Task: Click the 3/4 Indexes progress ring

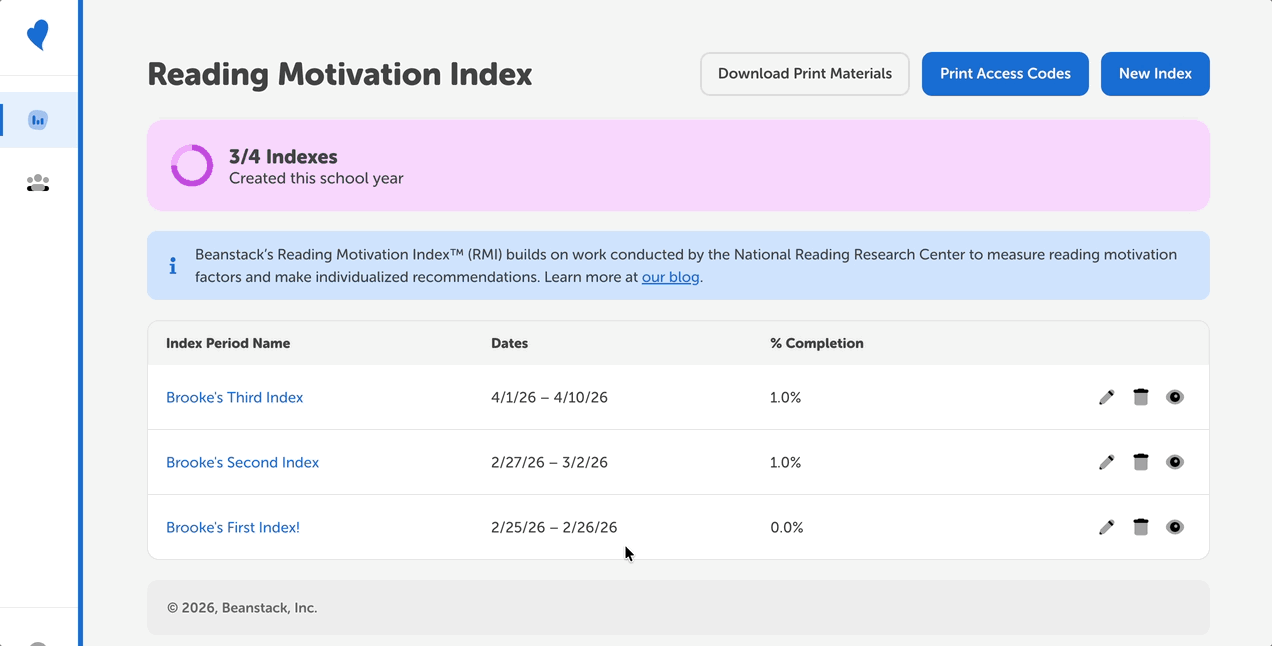Action: 192,166
